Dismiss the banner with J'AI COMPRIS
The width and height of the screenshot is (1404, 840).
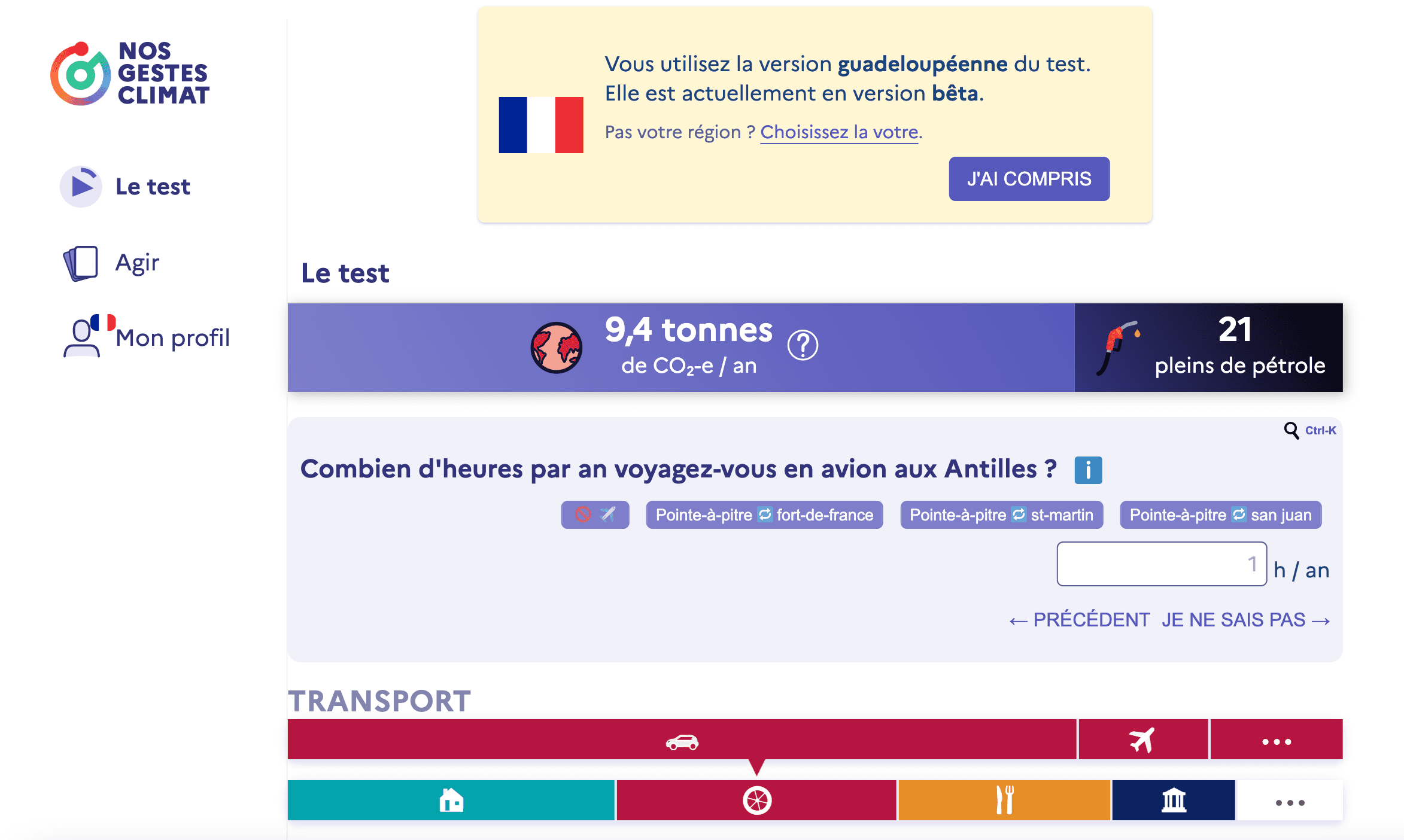[x=1028, y=178]
